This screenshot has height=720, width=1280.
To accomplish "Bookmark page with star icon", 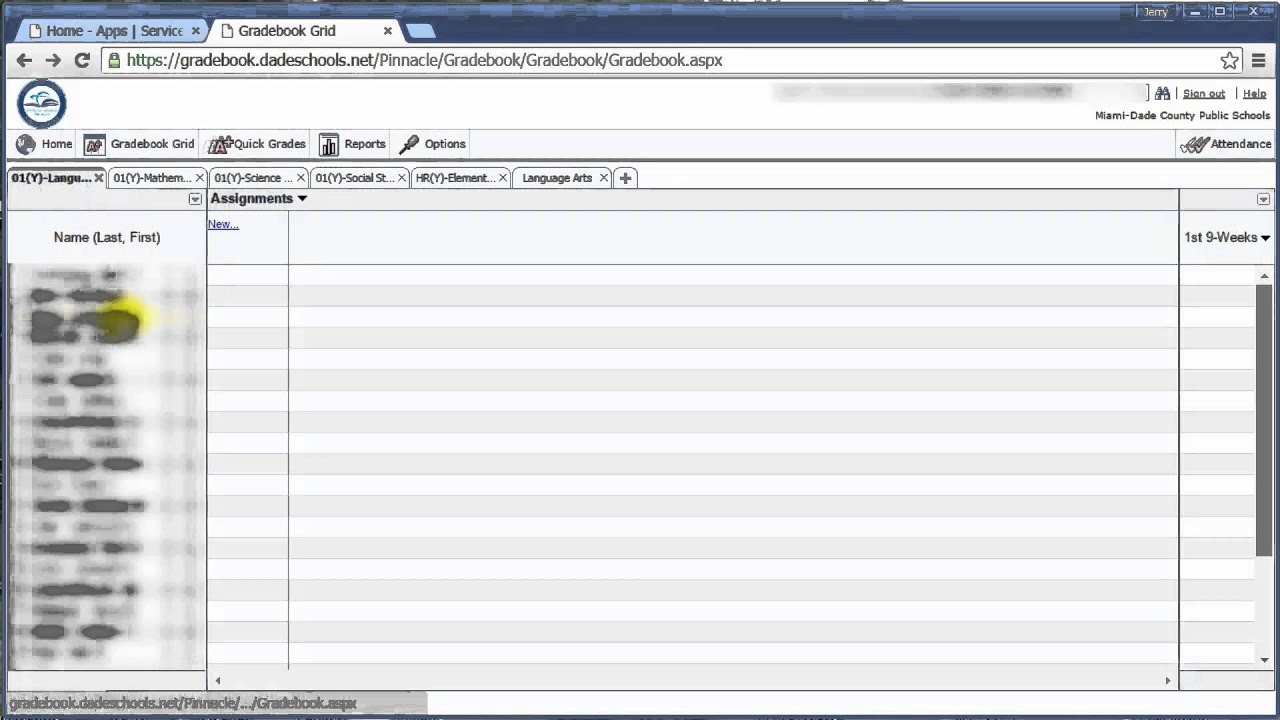I will (1229, 60).
